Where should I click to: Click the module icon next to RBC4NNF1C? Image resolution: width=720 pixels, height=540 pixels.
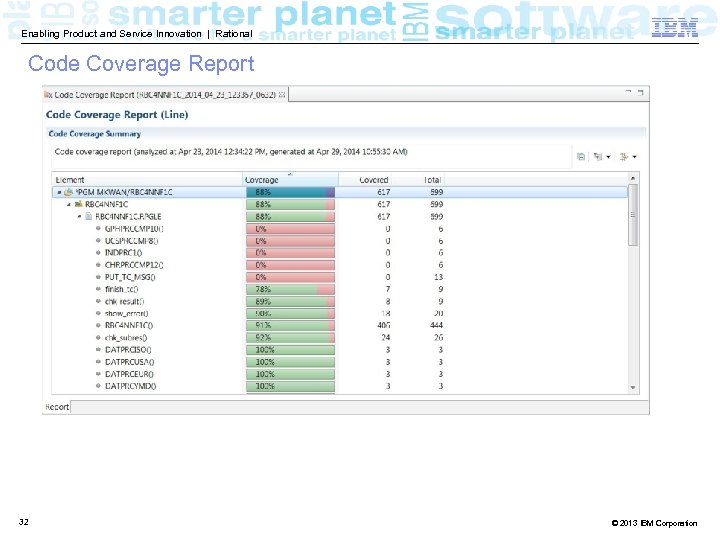[x=79, y=204]
